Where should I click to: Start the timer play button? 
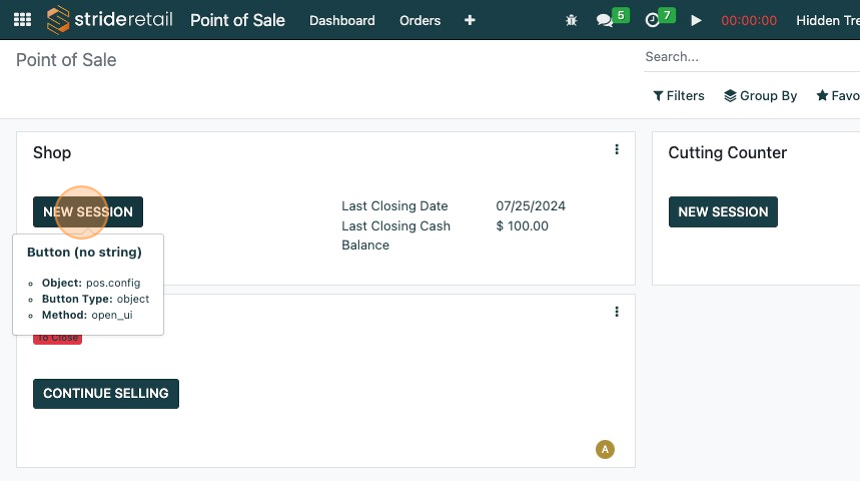click(x=697, y=20)
